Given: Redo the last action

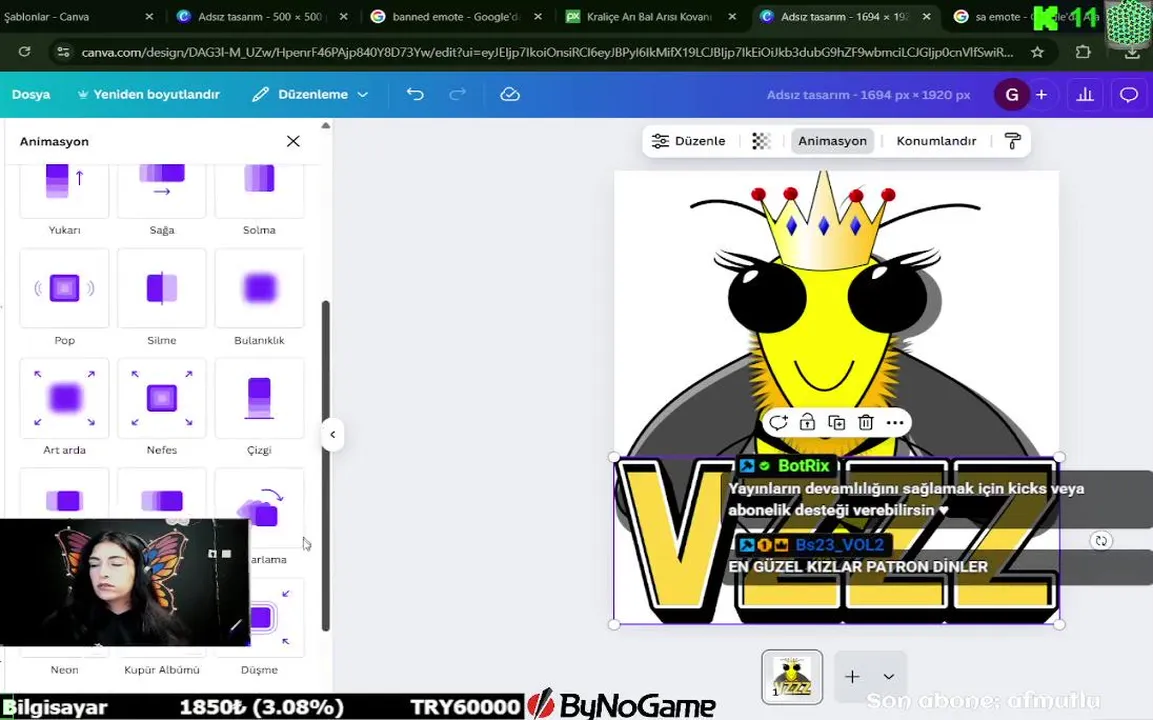Looking at the screenshot, I should [457, 94].
